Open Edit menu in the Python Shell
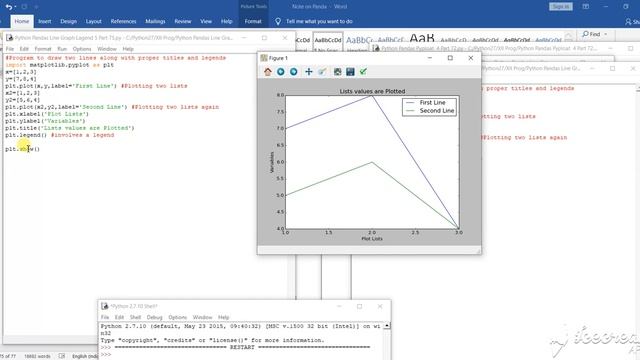The height and width of the screenshot is (360, 640). click(x=119, y=317)
